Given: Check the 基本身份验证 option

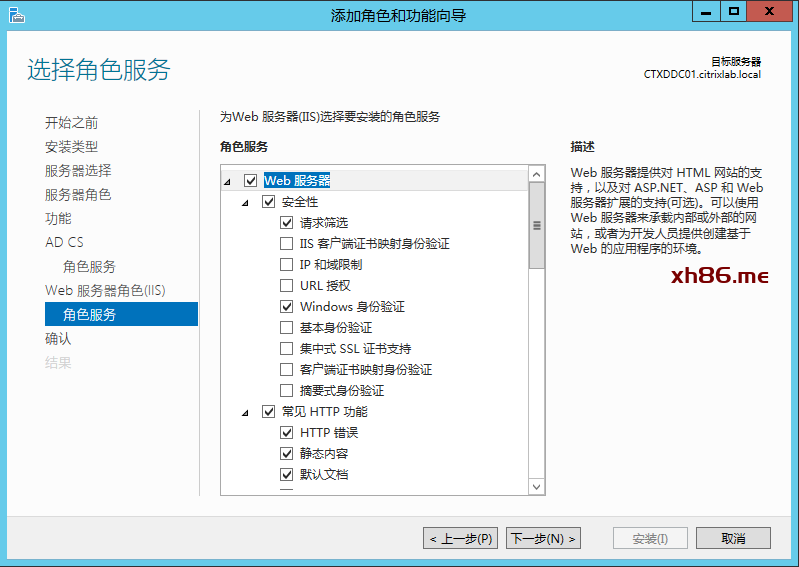Looking at the screenshot, I should 287,328.
